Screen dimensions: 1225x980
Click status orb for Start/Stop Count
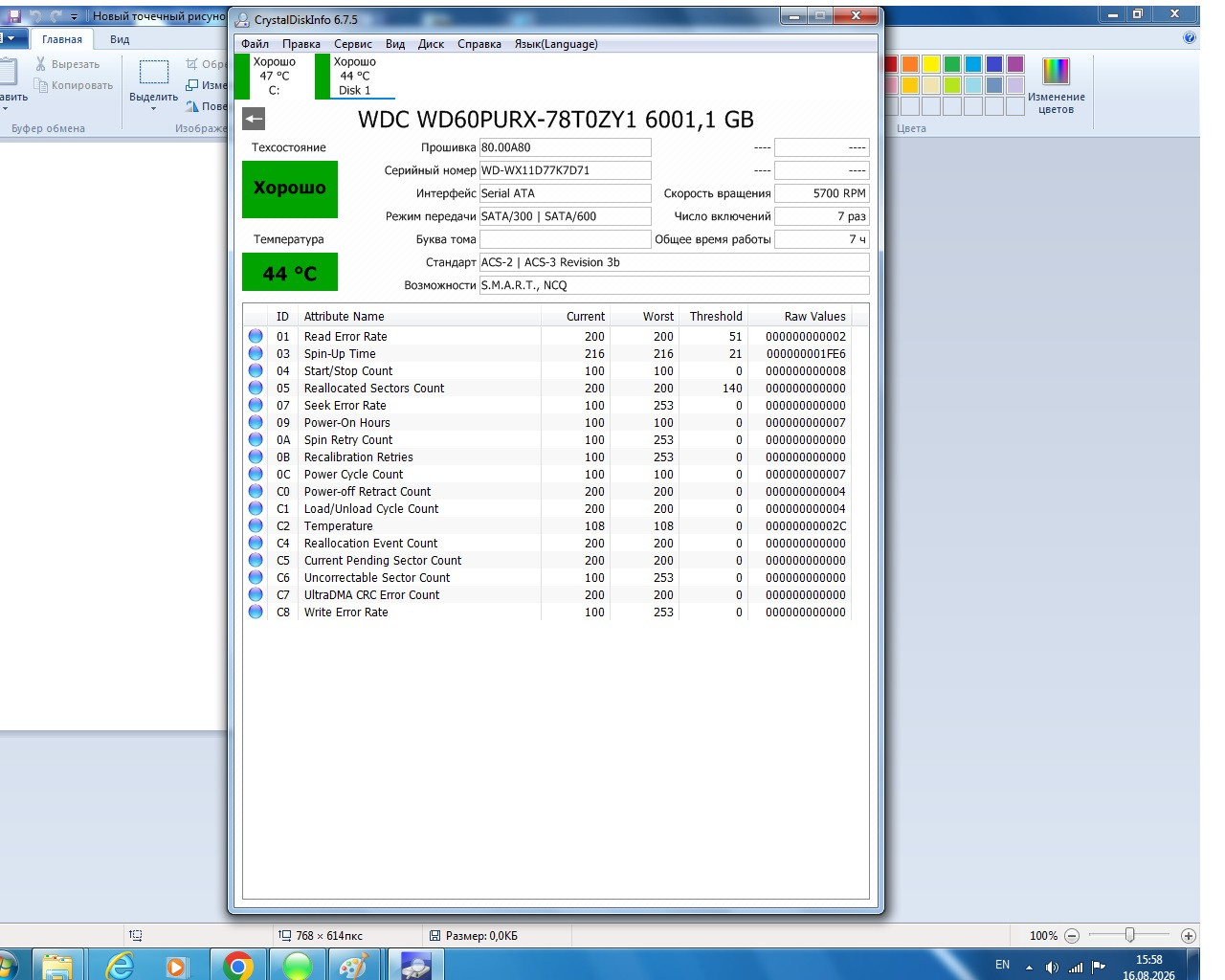click(256, 370)
